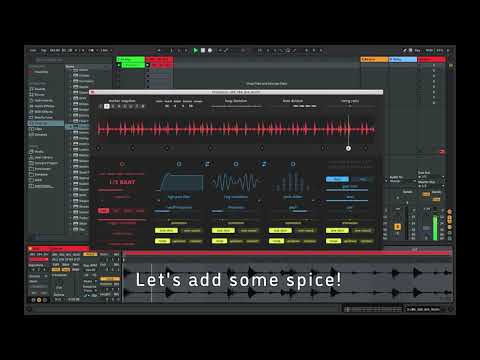Image resolution: width=480 pixels, height=360 pixels.
Task: Toggle power icon above the bar spectrum module
Action: 293,164
